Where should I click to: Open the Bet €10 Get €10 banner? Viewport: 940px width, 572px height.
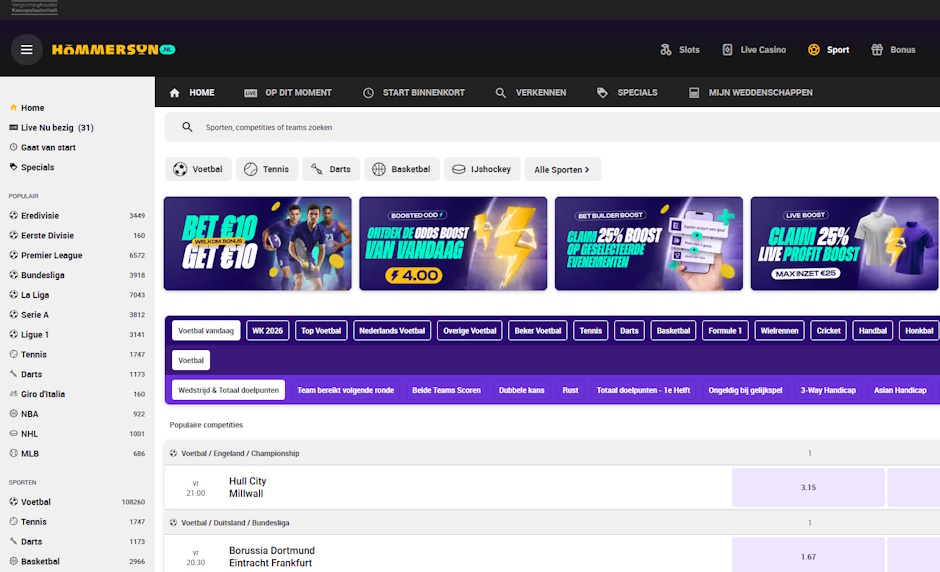click(x=258, y=243)
